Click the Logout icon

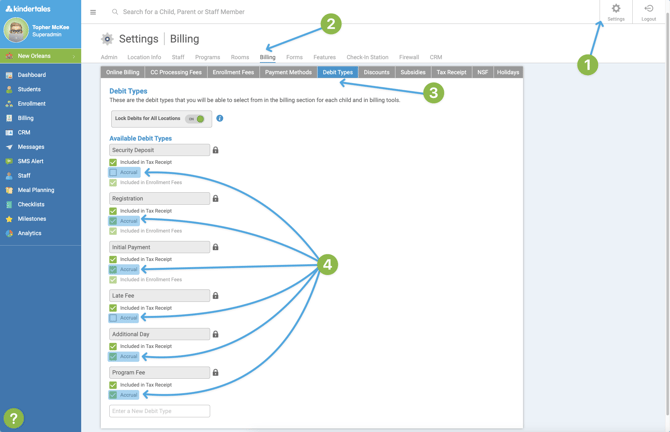pos(648,11)
